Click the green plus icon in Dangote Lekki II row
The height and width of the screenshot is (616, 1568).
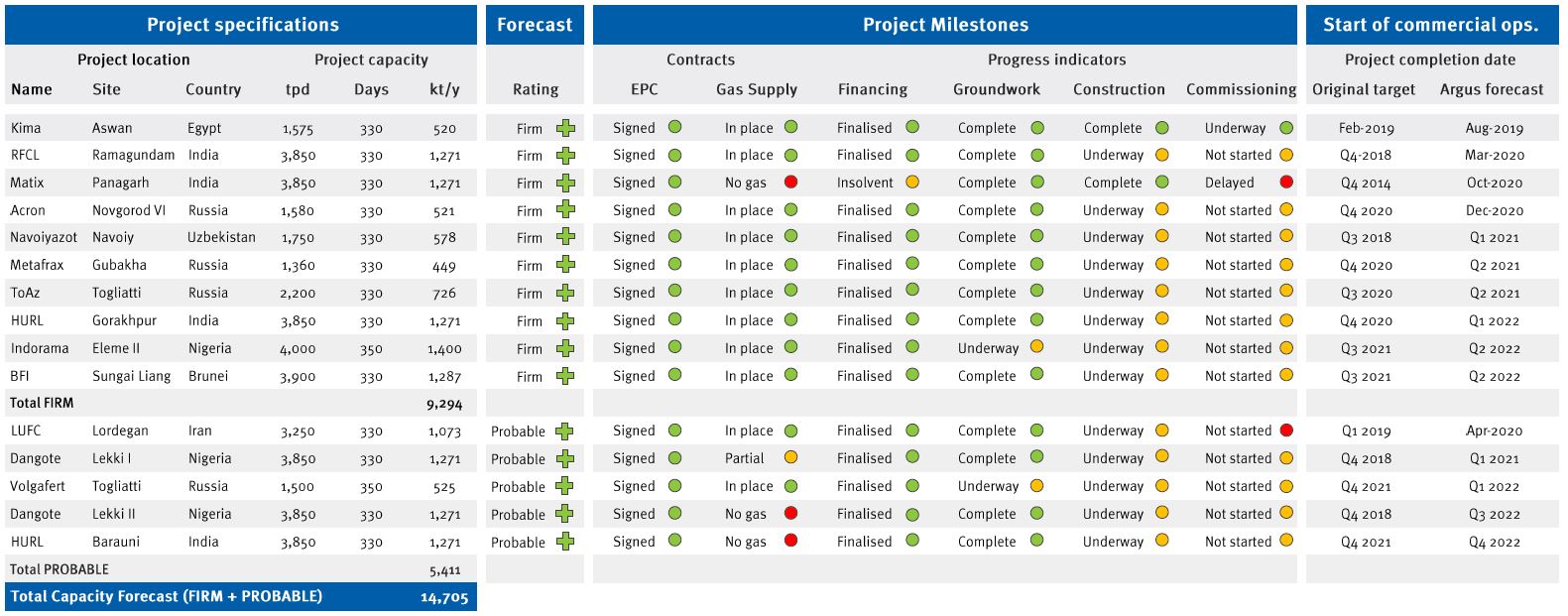(x=565, y=514)
